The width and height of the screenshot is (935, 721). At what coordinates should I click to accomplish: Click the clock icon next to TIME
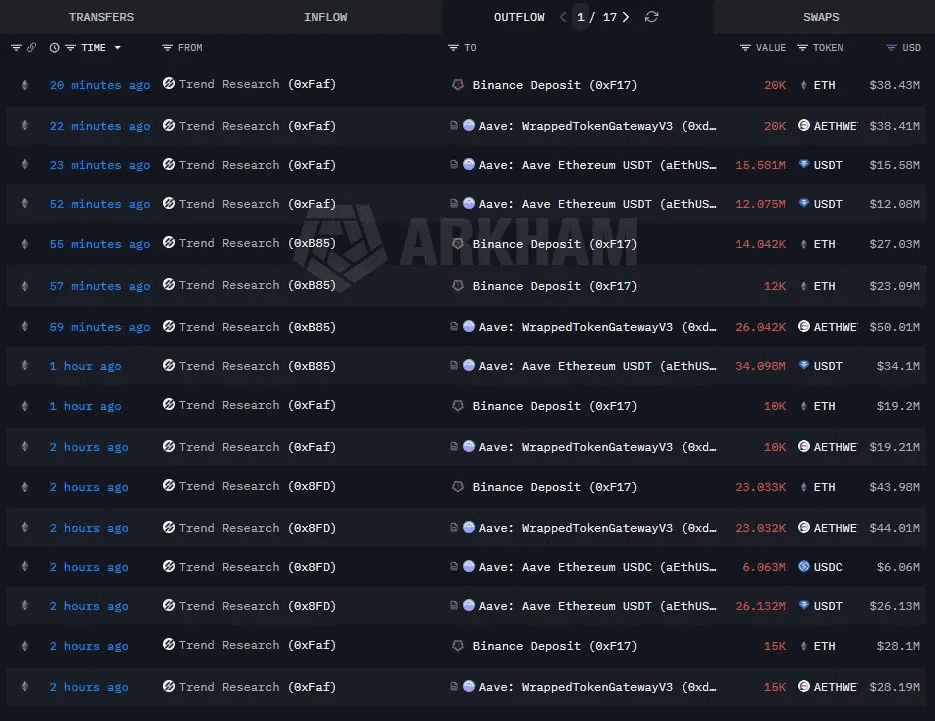(x=55, y=48)
